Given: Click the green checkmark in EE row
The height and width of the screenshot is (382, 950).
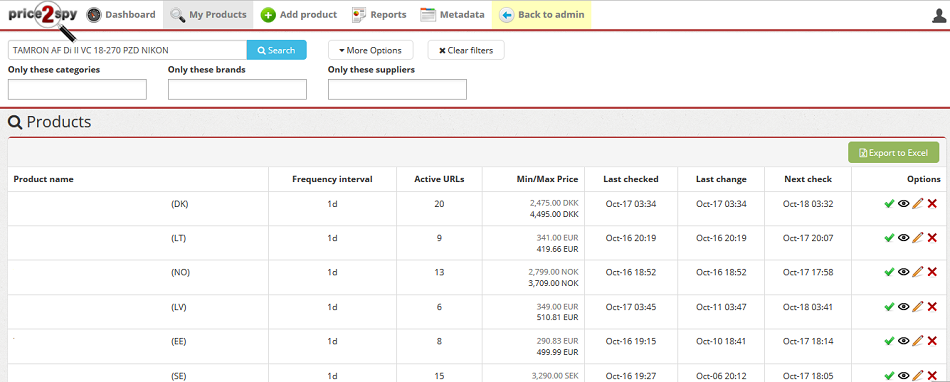Looking at the screenshot, I should (889, 341).
